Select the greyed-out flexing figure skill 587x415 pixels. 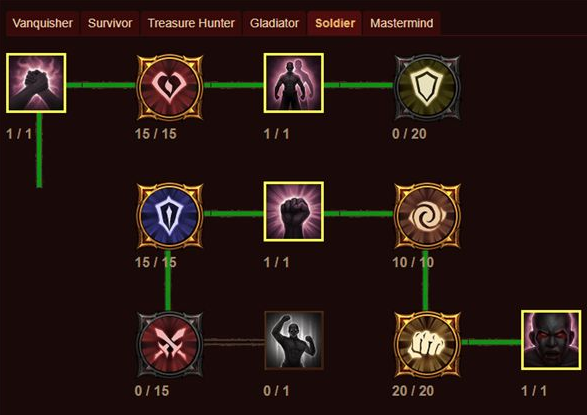[x=294, y=340]
